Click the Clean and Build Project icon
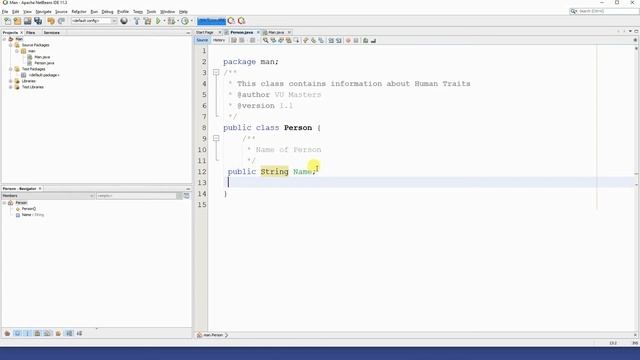Viewport: 640px width, 360px height. click(x=147, y=21)
